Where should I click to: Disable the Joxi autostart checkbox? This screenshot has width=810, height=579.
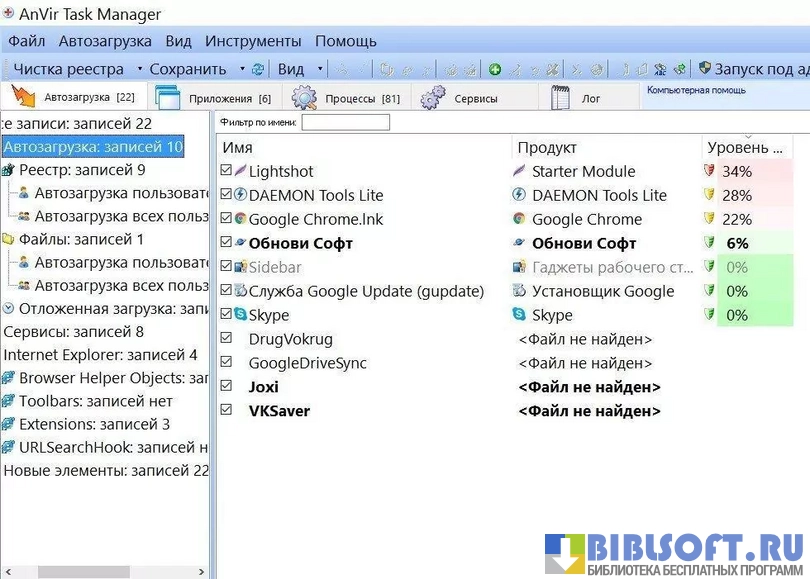point(226,386)
